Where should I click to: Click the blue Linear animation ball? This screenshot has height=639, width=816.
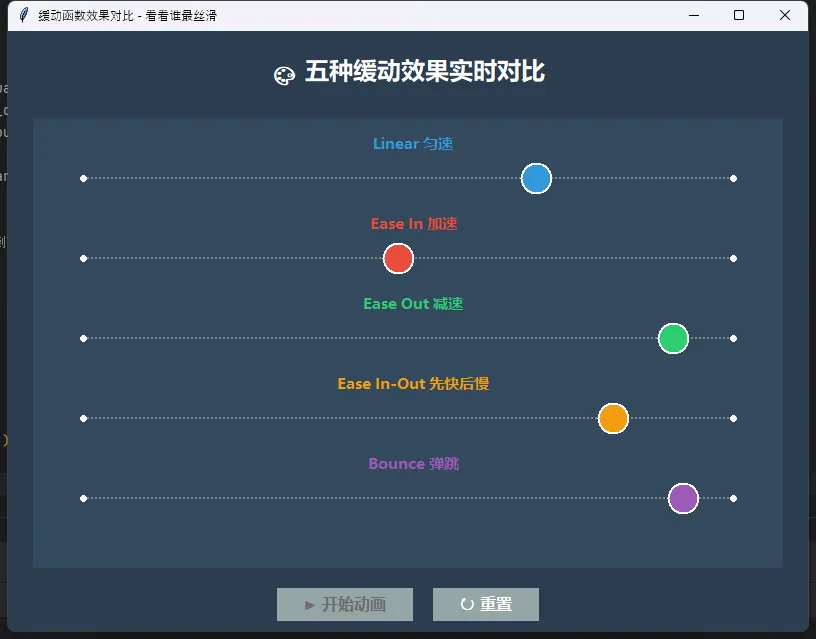(536, 179)
